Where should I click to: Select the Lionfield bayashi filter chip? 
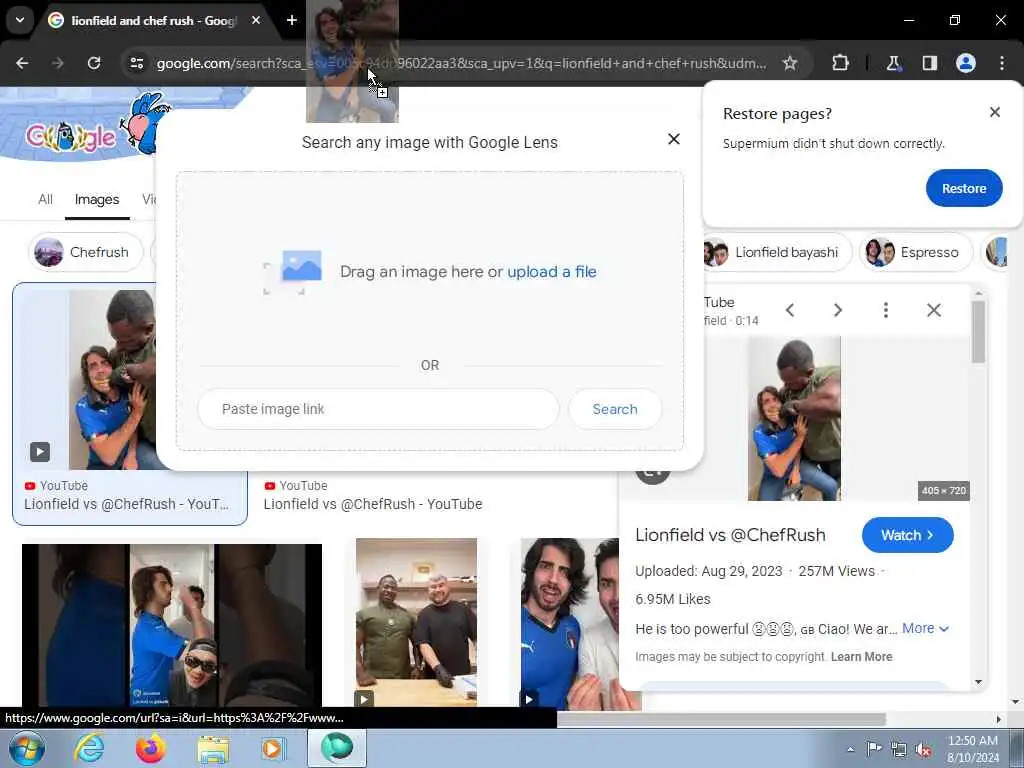[775, 252]
